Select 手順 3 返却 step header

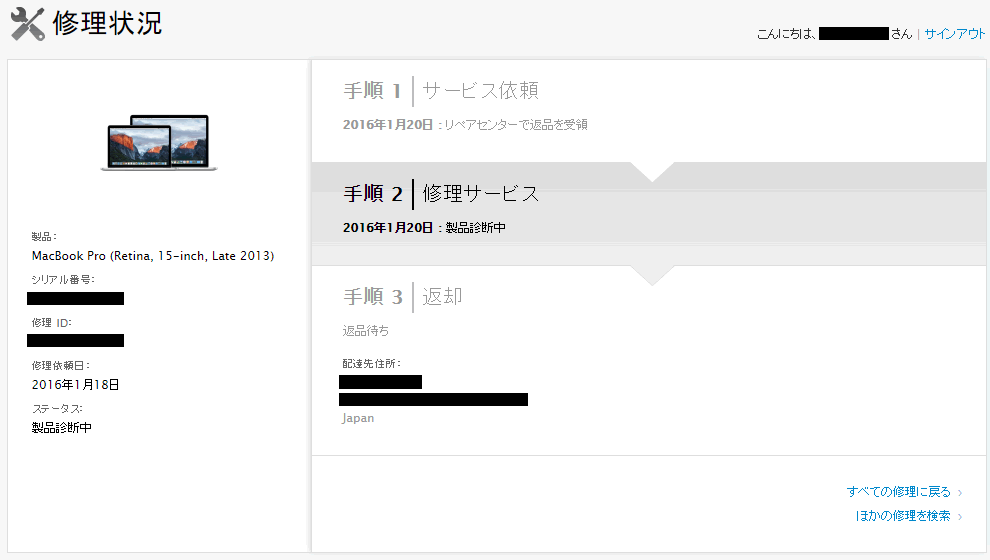tap(403, 297)
